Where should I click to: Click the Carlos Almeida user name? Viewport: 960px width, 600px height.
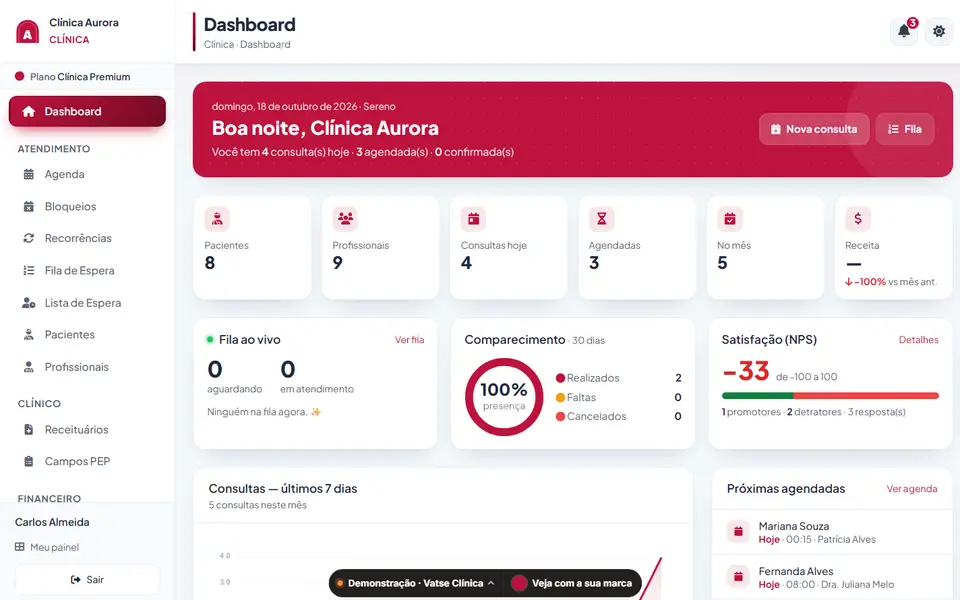click(52, 522)
